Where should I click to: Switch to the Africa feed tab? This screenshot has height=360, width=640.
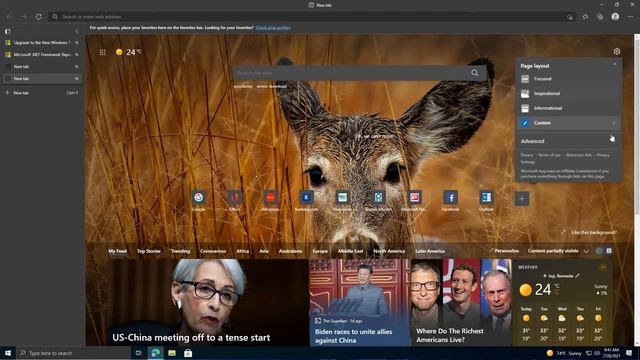242,251
